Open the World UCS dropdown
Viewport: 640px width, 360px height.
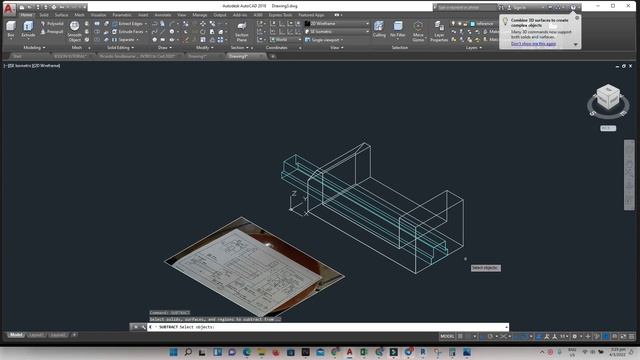(x=286, y=40)
